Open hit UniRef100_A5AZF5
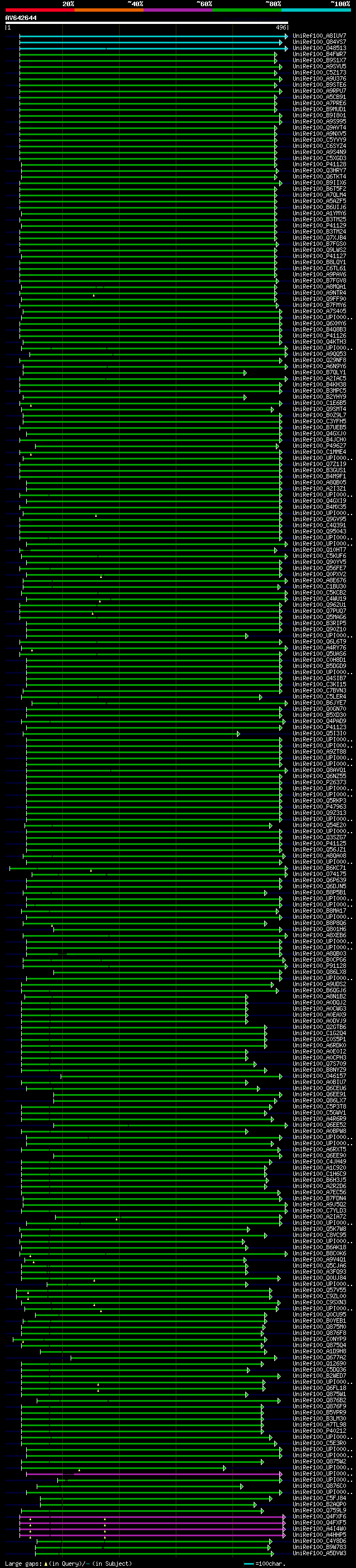The image size is (356, 1568). point(319,201)
